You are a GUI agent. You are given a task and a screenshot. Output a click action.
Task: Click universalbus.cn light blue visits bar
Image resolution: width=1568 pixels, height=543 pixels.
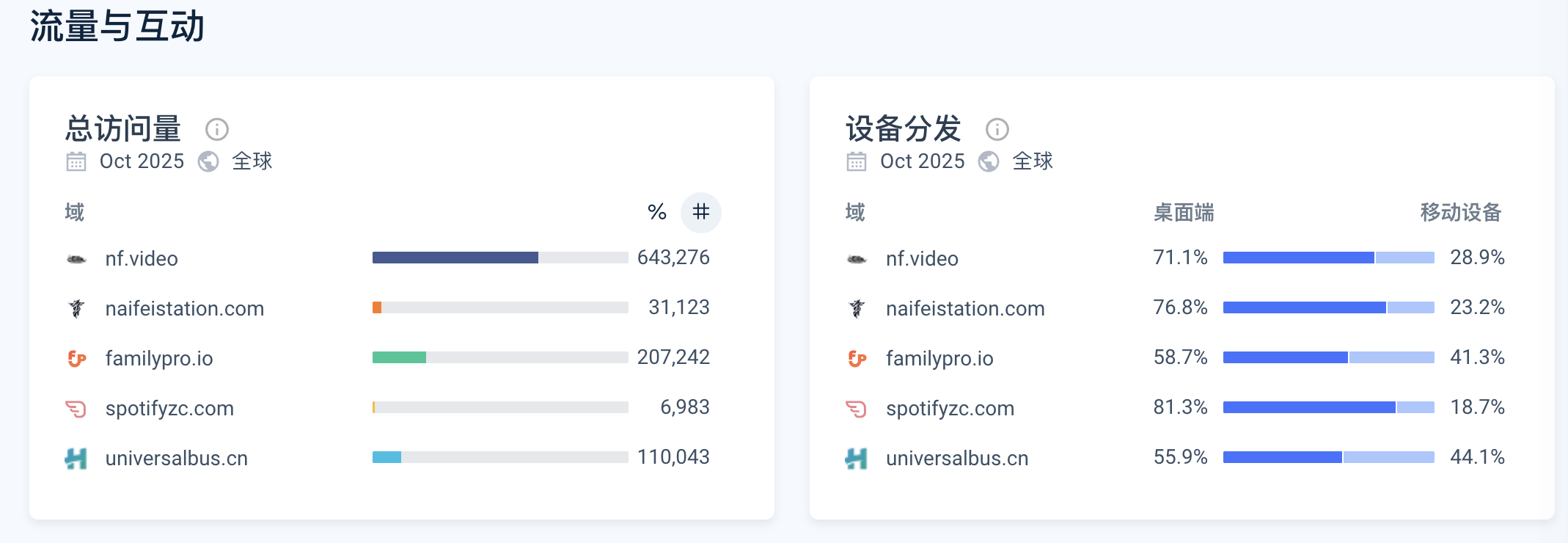[386, 457]
